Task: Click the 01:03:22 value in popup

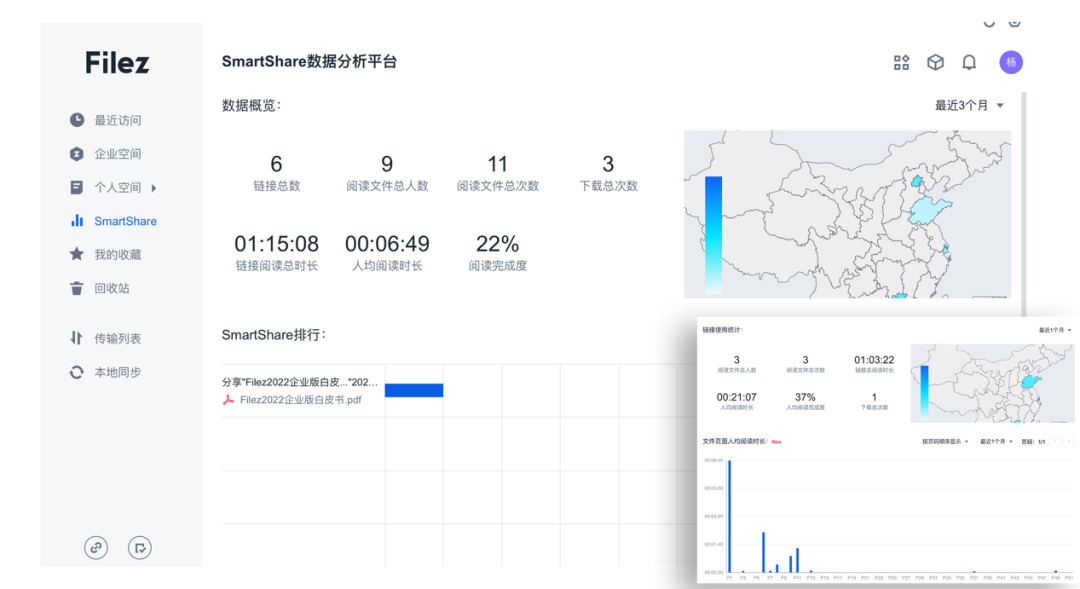Action: tap(874, 360)
